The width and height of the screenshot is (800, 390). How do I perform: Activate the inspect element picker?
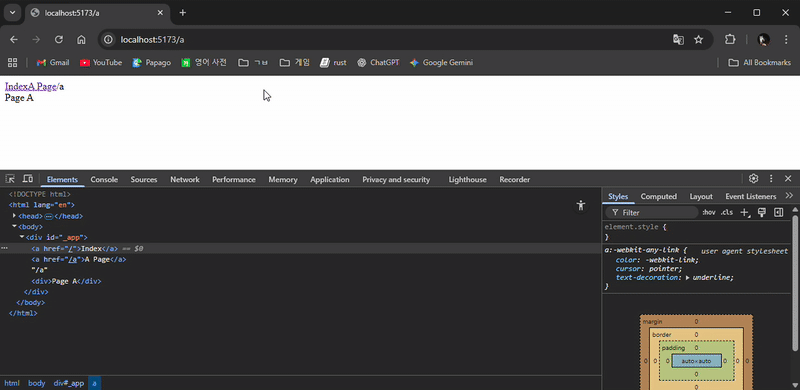[10, 179]
